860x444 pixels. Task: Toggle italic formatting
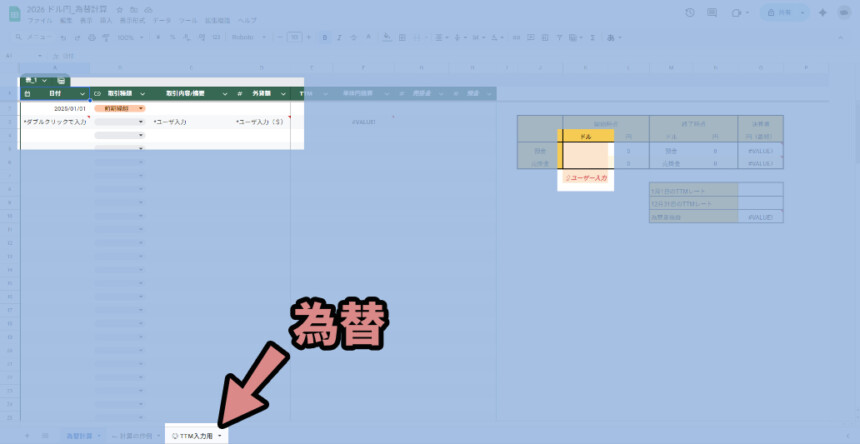339,37
